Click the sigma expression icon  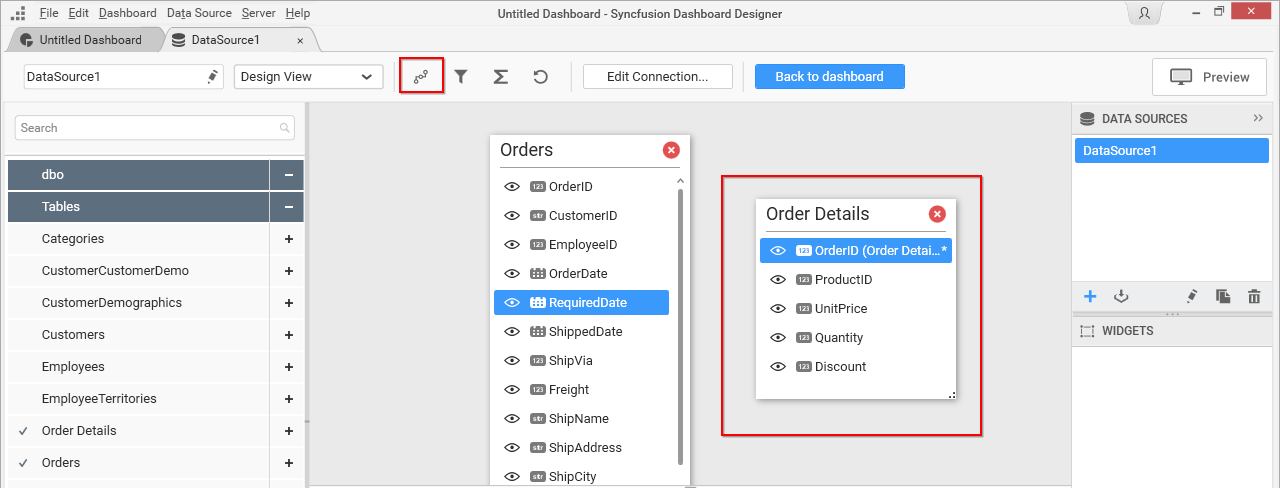(x=501, y=76)
